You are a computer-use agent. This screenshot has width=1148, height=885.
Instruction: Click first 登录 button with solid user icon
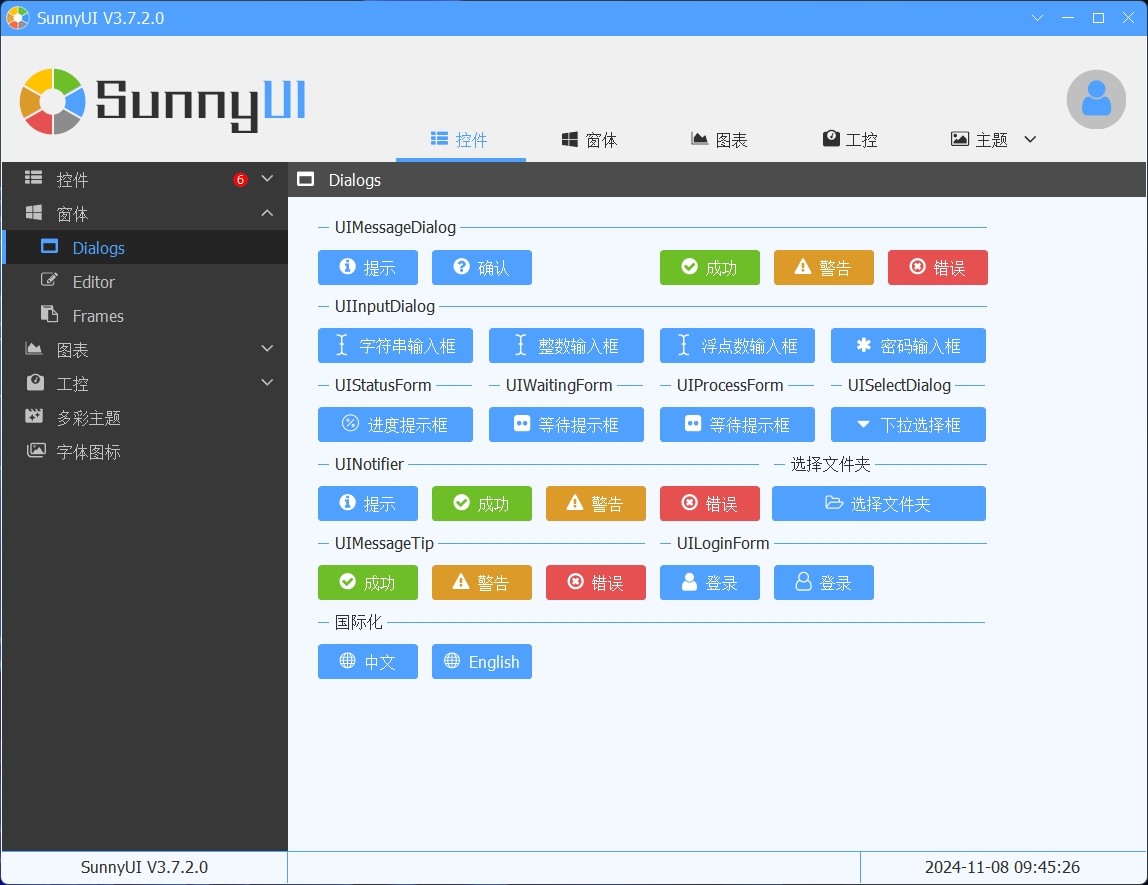pyautogui.click(x=709, y=583)
